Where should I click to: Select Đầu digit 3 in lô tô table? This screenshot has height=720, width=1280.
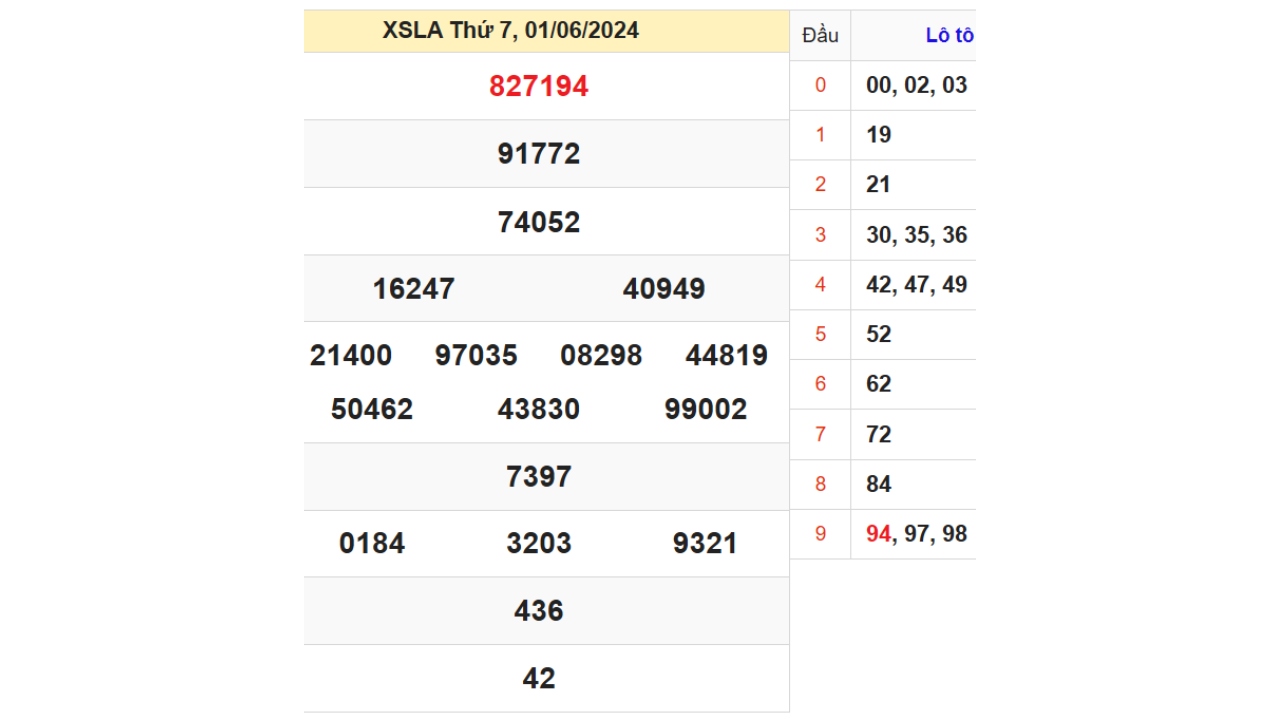click(x=821, y=235)
